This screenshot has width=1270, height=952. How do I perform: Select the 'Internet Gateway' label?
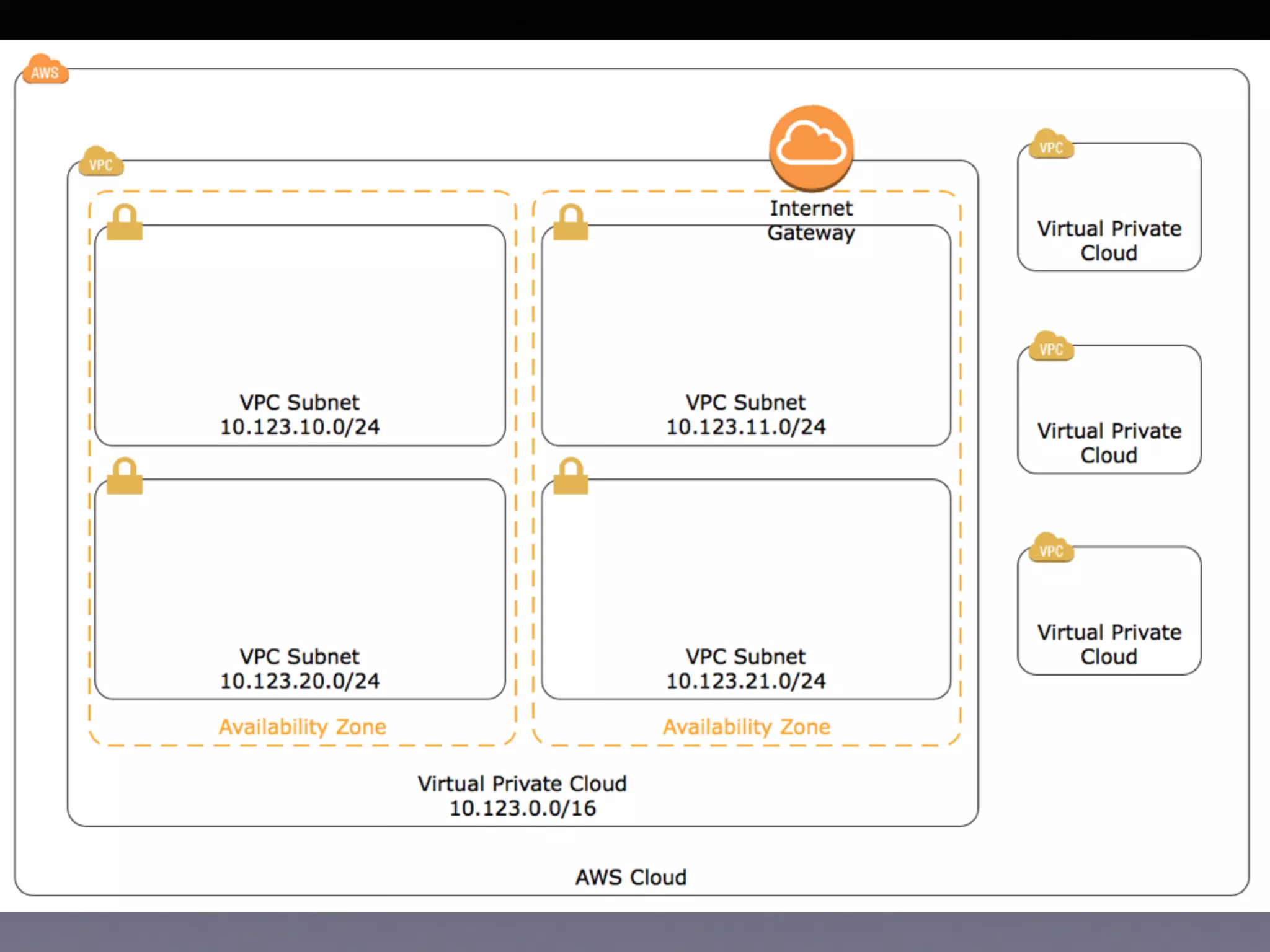[811, 221]
